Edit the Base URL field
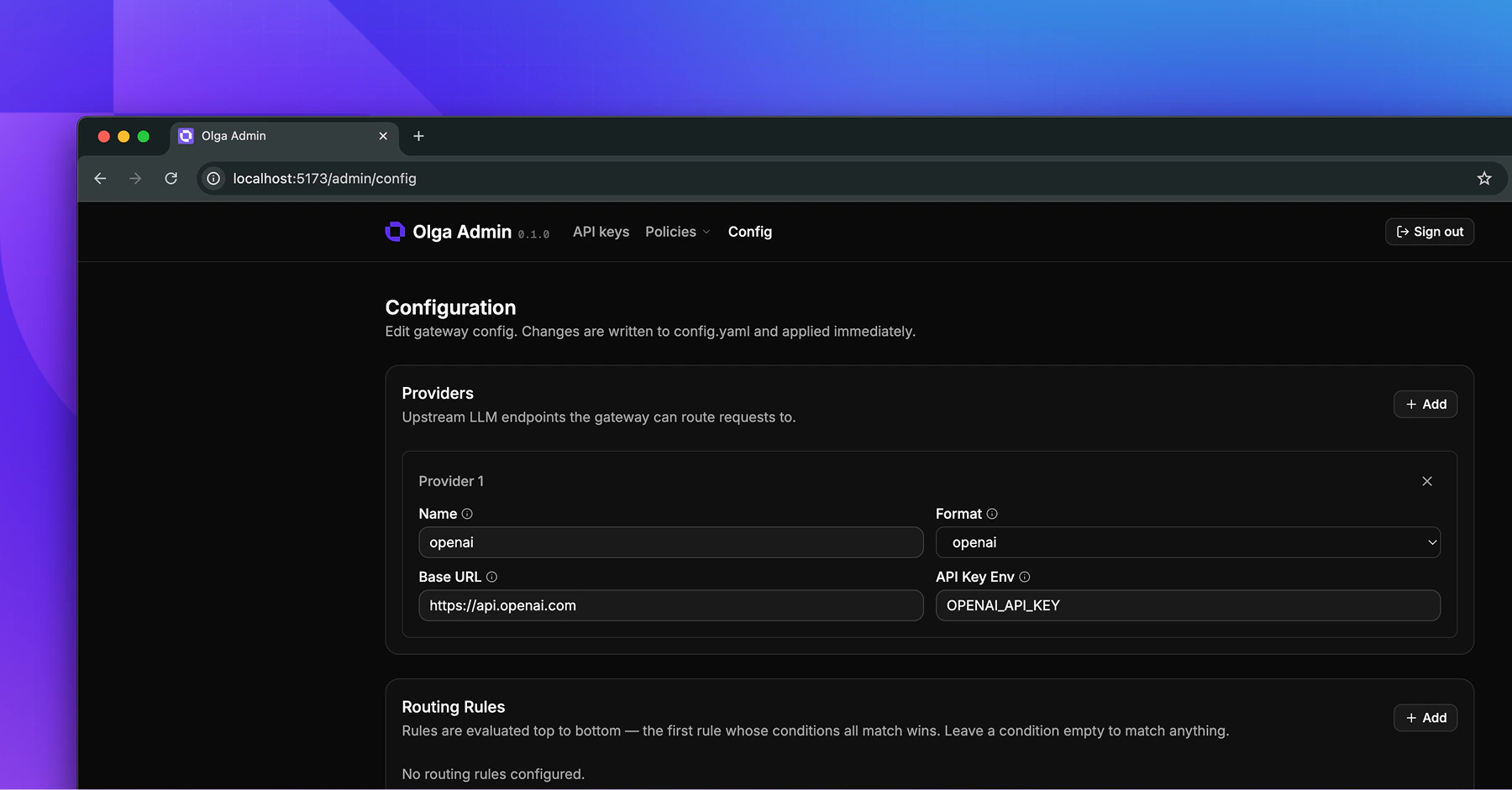 click(x=671, y=605)
